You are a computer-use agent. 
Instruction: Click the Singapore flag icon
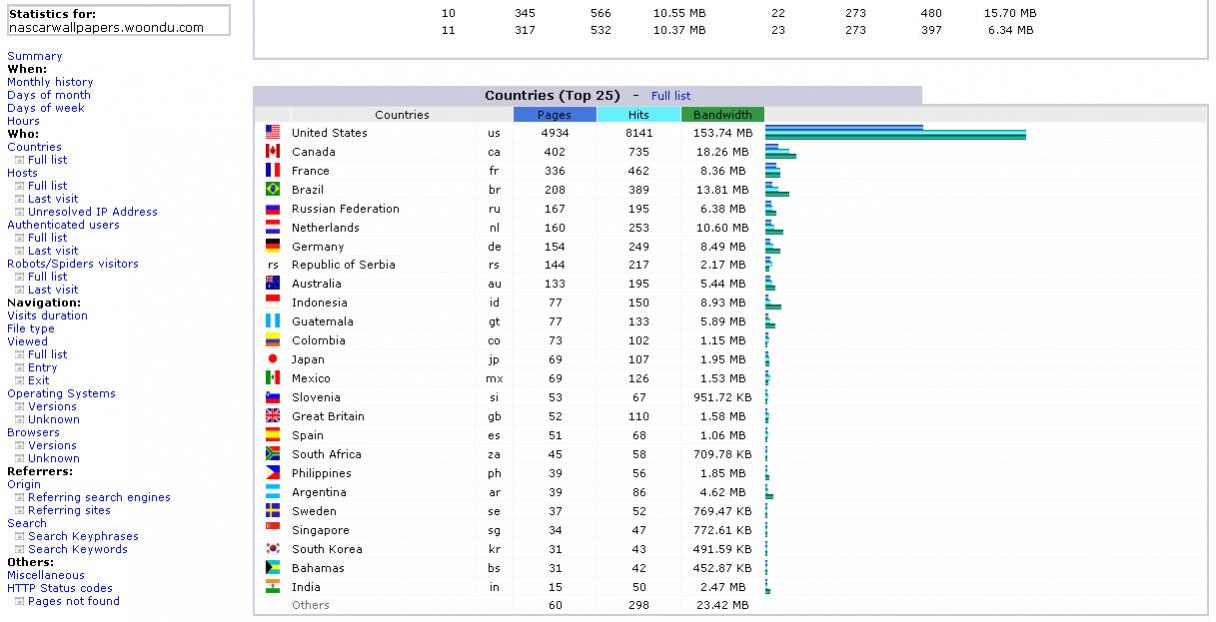pos(272,530)
